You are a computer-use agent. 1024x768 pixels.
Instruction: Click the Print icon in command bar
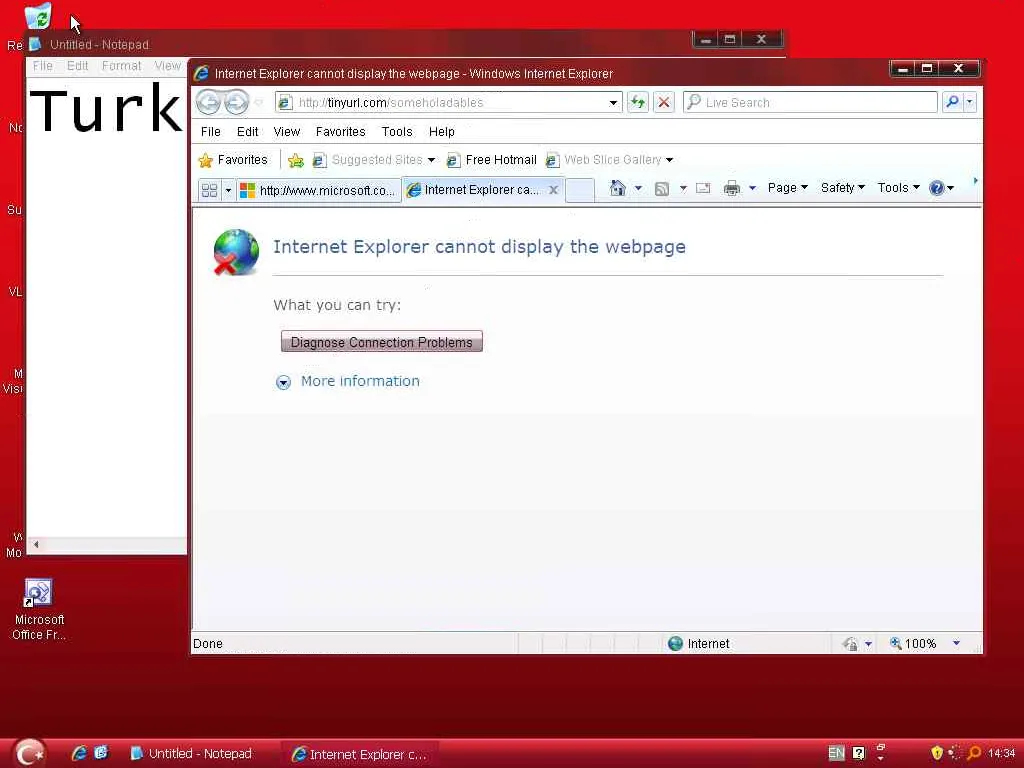click(x=732, y=189)
